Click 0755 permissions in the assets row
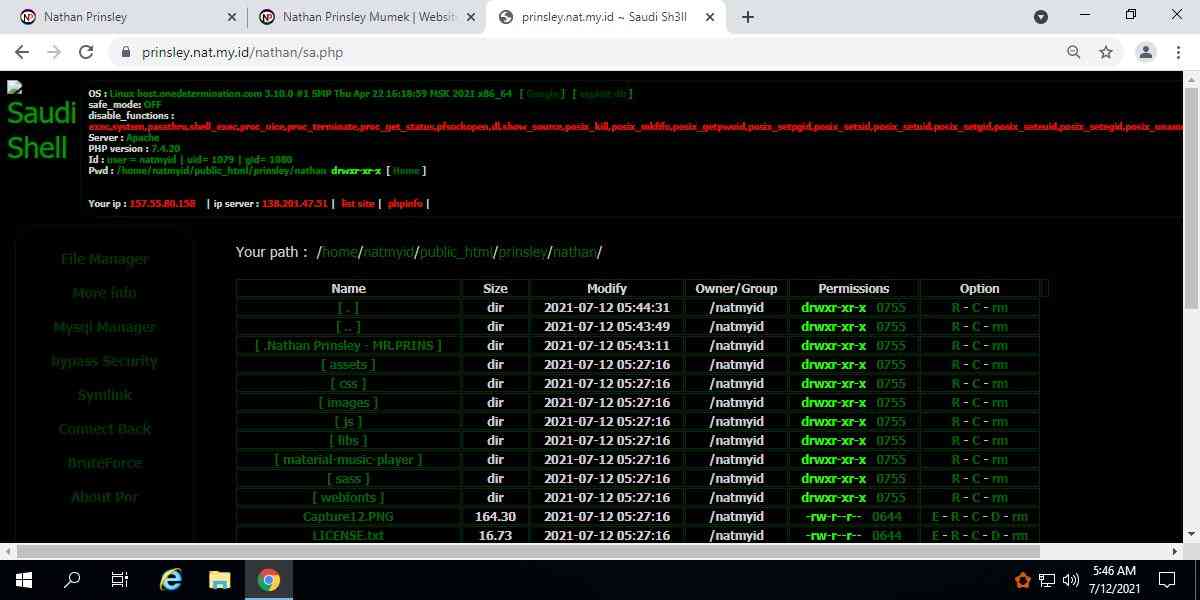The width and height of the screenshot is (1200, 600). pyautogui.click(x=890, y=365)
